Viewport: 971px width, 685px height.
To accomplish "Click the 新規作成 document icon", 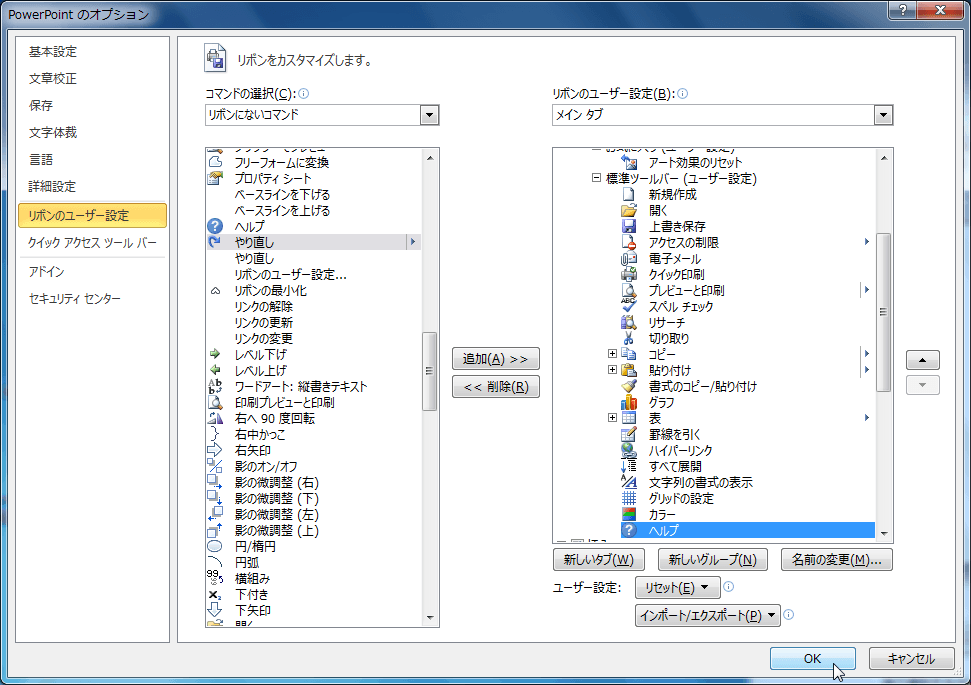I will [x=629, y=194].
